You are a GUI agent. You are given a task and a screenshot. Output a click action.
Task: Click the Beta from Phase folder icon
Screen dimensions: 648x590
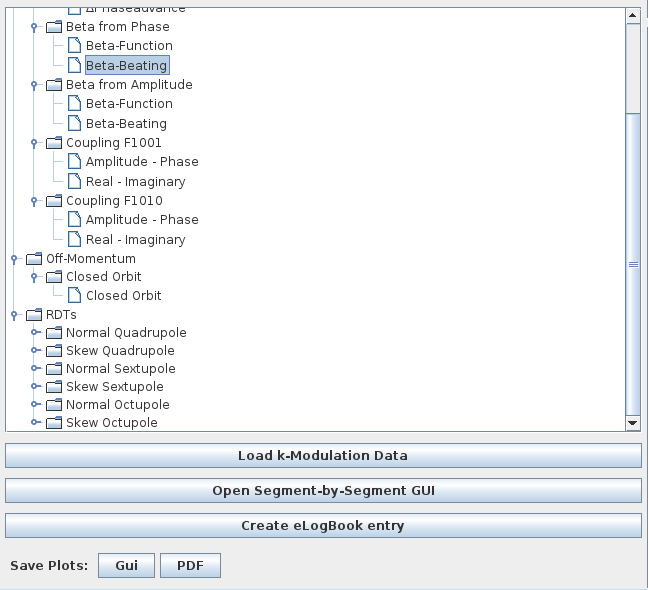pos(54,27)
